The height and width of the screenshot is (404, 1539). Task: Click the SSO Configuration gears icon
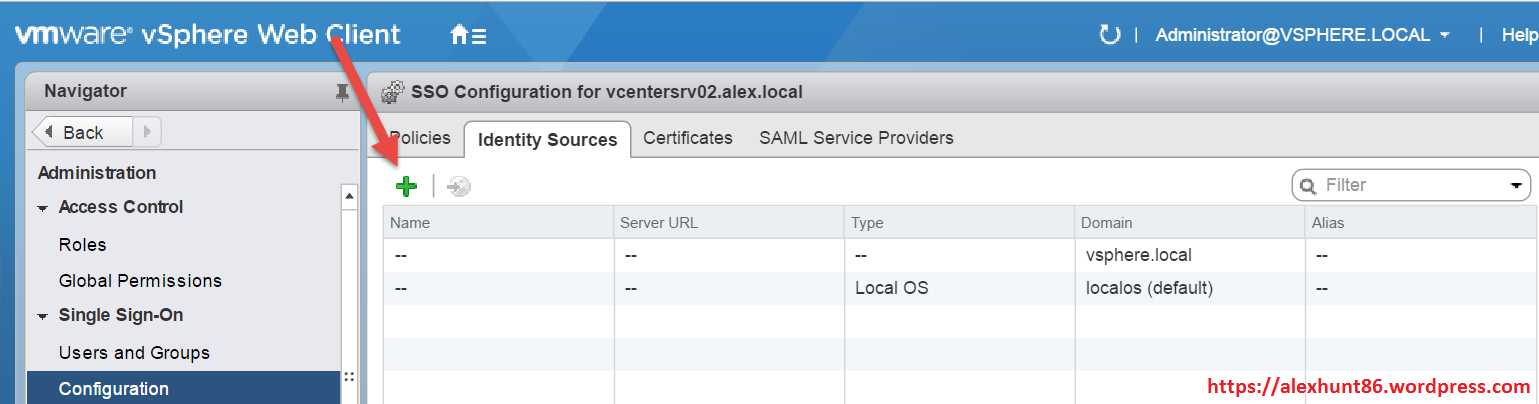(393, 92)
